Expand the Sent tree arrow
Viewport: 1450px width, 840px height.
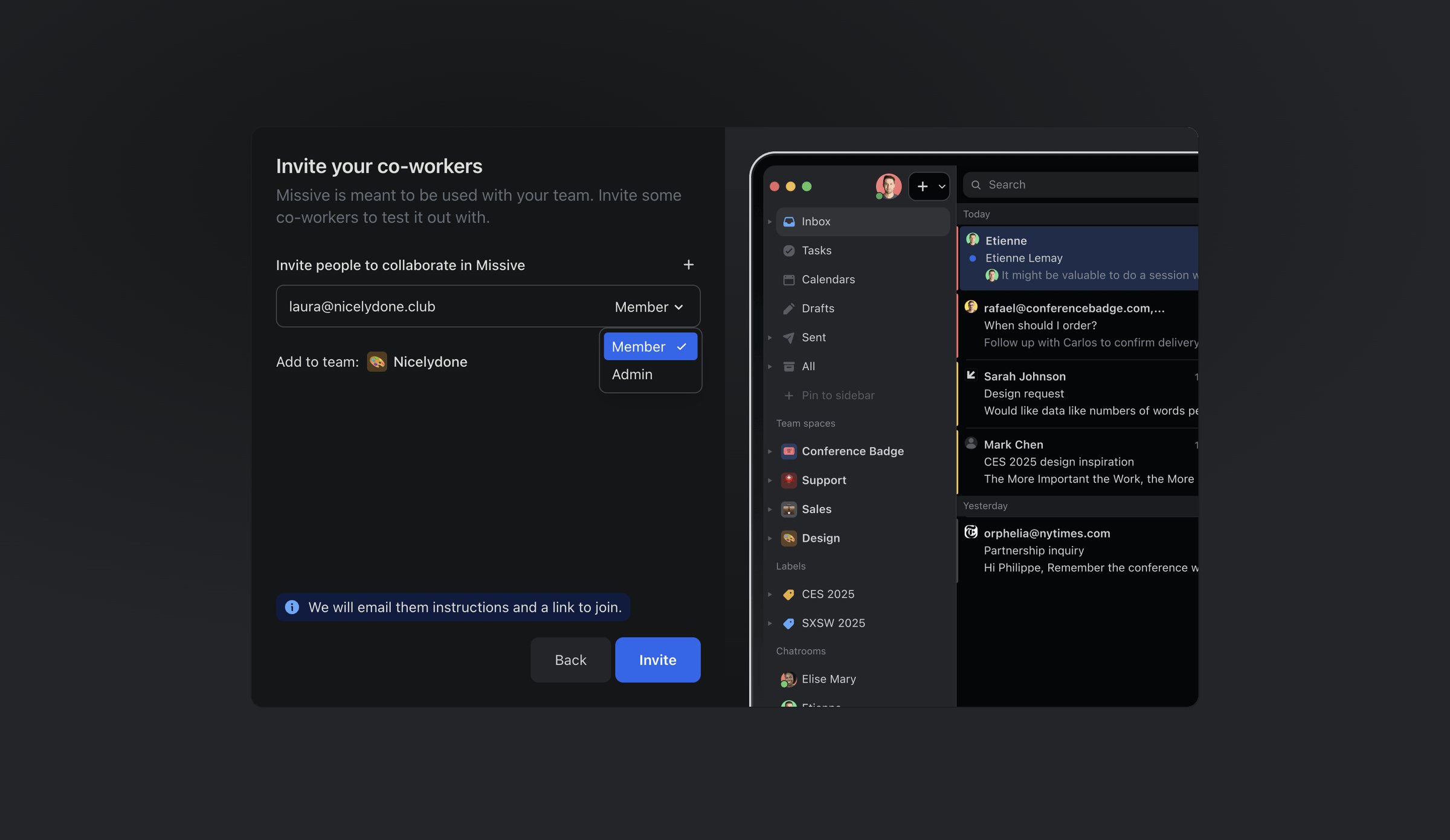coord(770,338)
